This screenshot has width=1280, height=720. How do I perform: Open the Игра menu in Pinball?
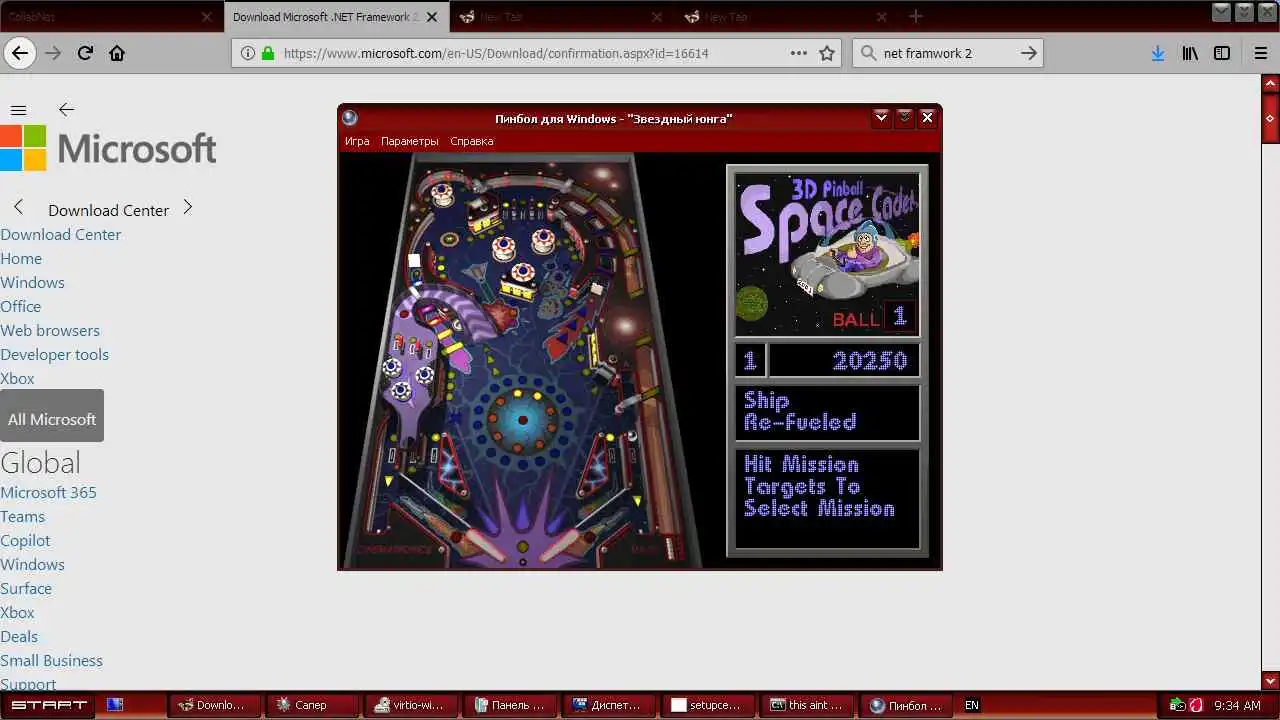click(357, 141)
